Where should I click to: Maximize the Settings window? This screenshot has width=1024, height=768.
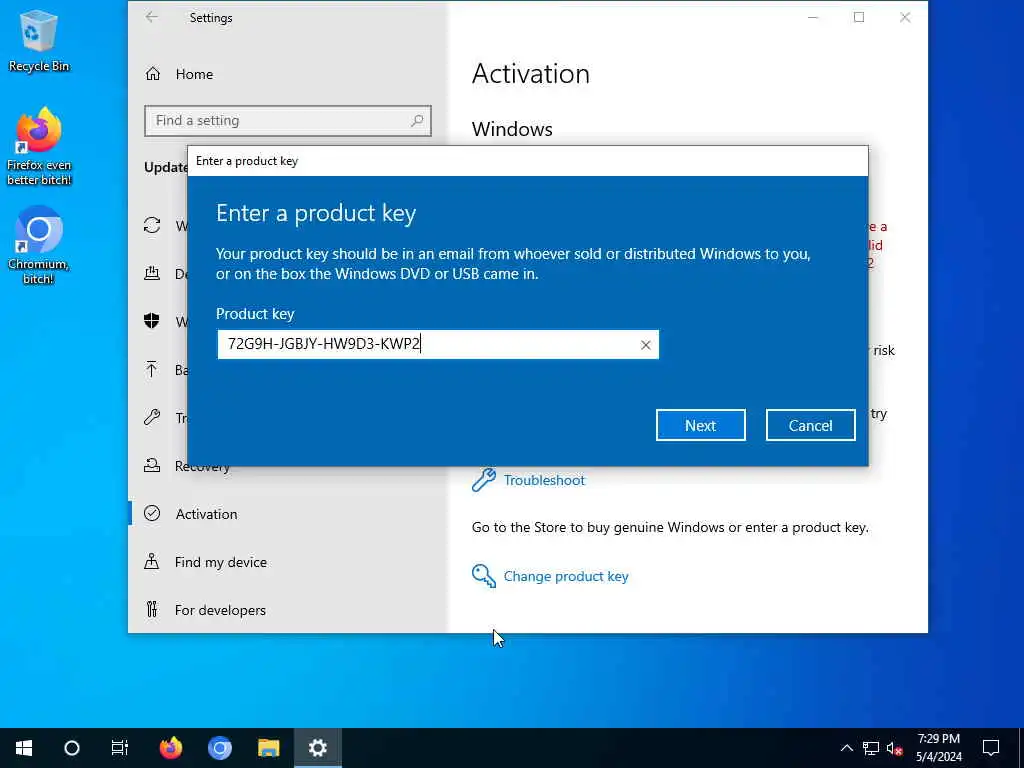pos(859,18)
